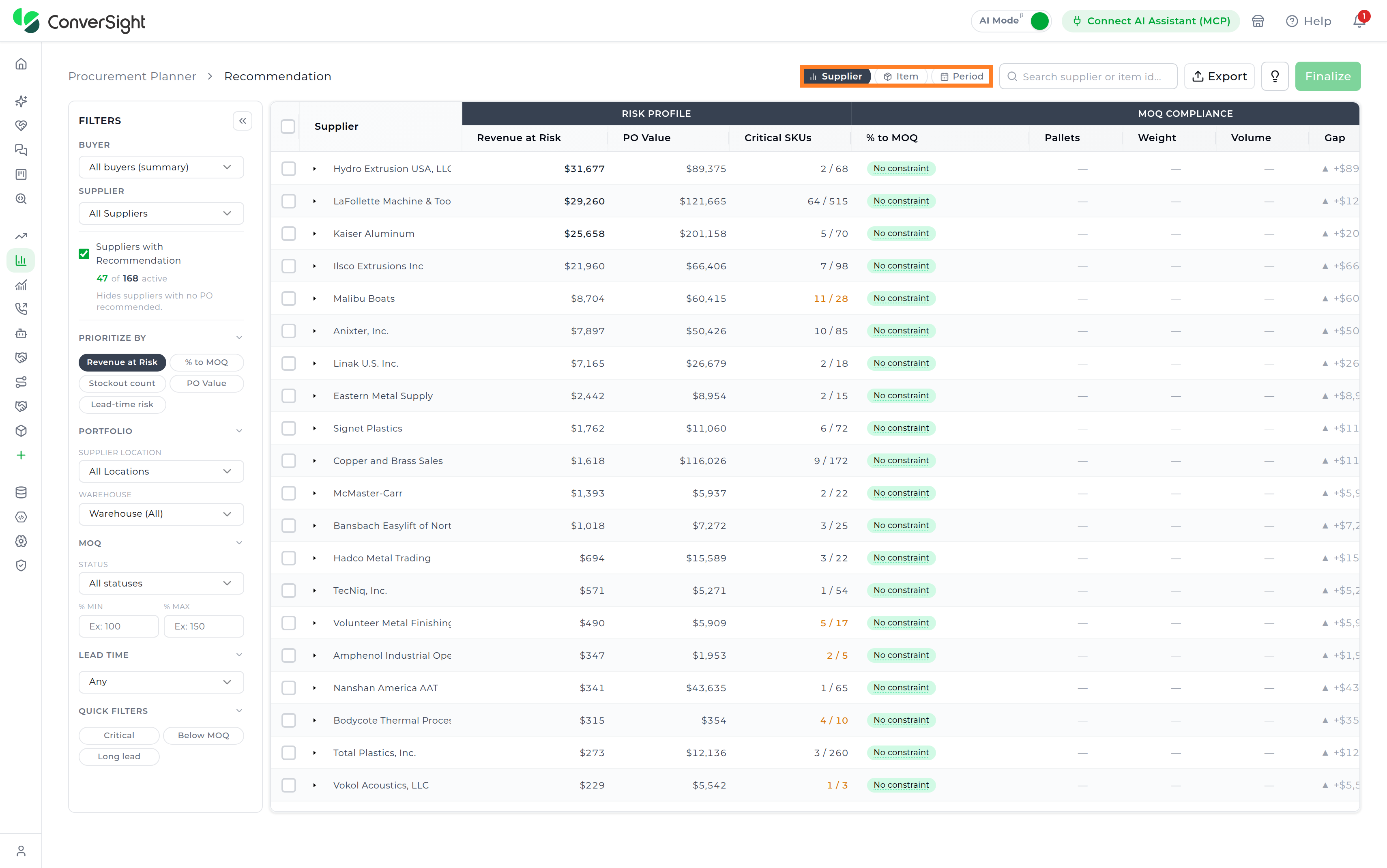Select the PO Value priority chip

tap(206, 383)
